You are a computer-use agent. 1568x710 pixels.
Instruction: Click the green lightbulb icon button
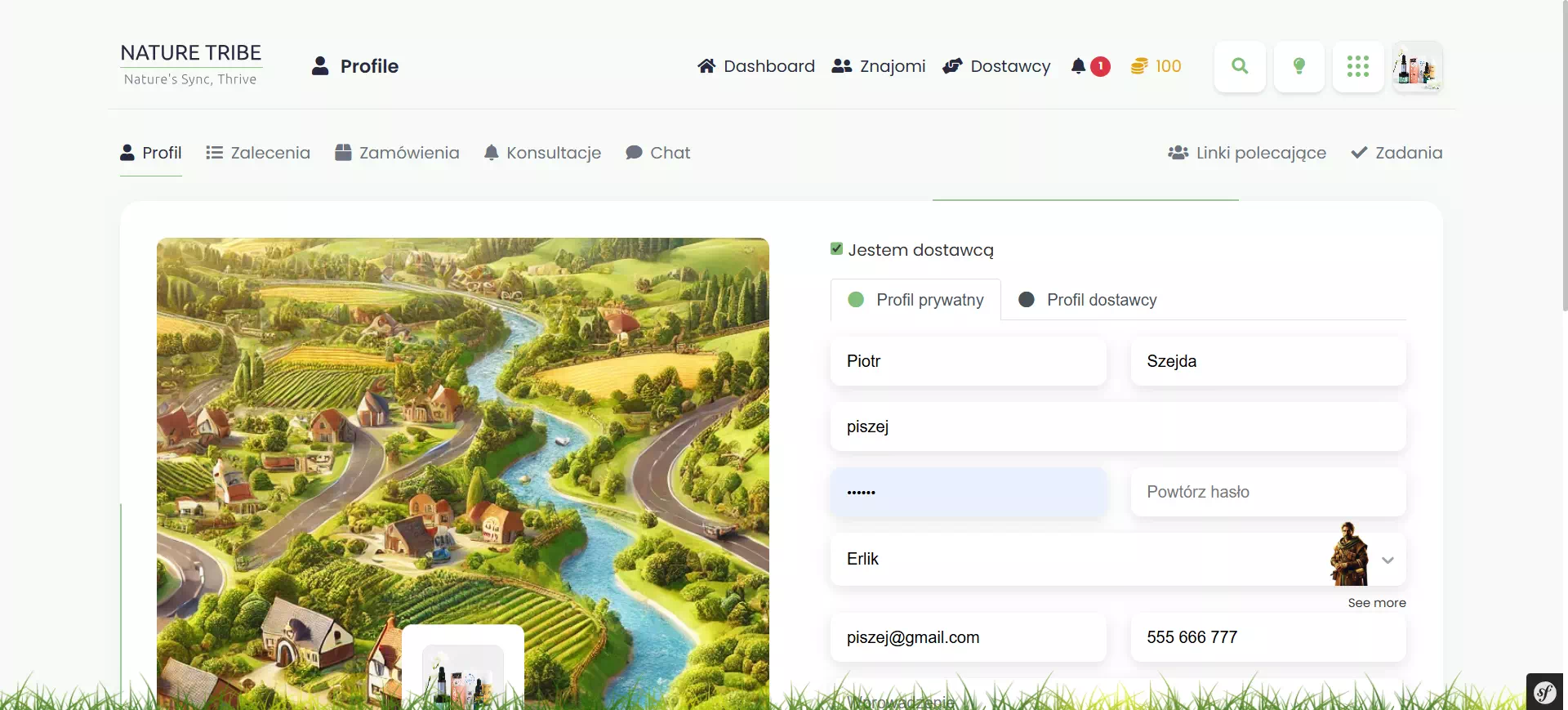1298,66
